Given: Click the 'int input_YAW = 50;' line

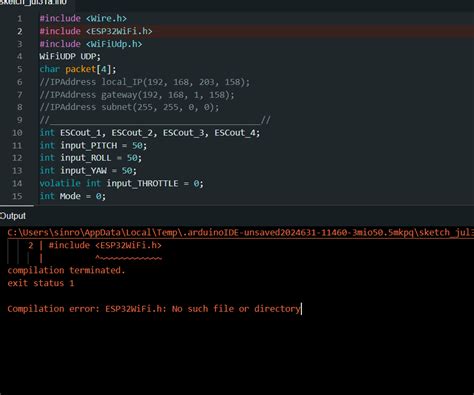Looking at the screenshot, I should click(88, 171).
